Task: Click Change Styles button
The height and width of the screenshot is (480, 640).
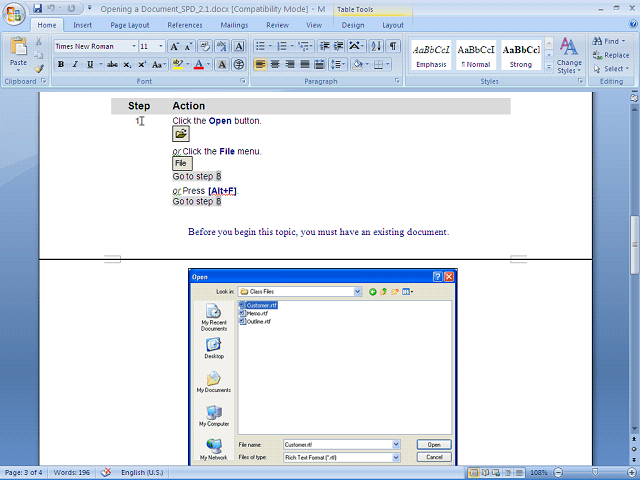Action: (x=569, y=56)
